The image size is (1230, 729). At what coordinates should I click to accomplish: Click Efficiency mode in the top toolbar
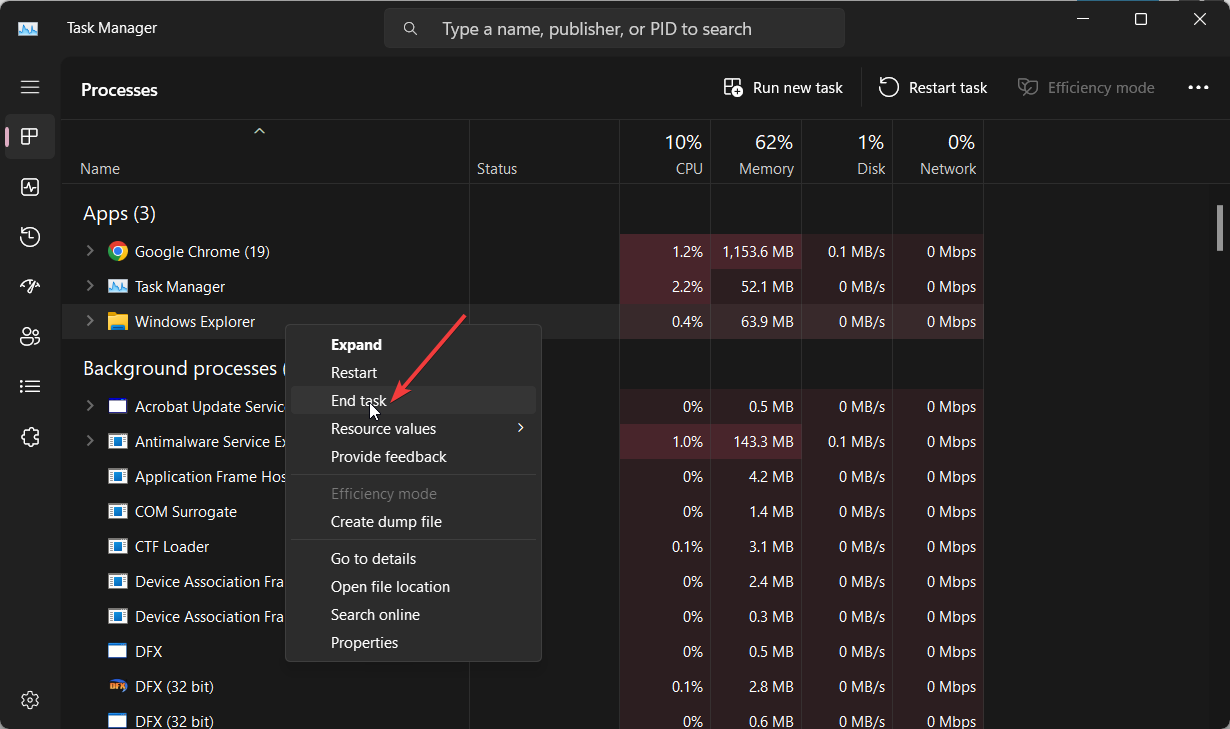(1086, 88)
